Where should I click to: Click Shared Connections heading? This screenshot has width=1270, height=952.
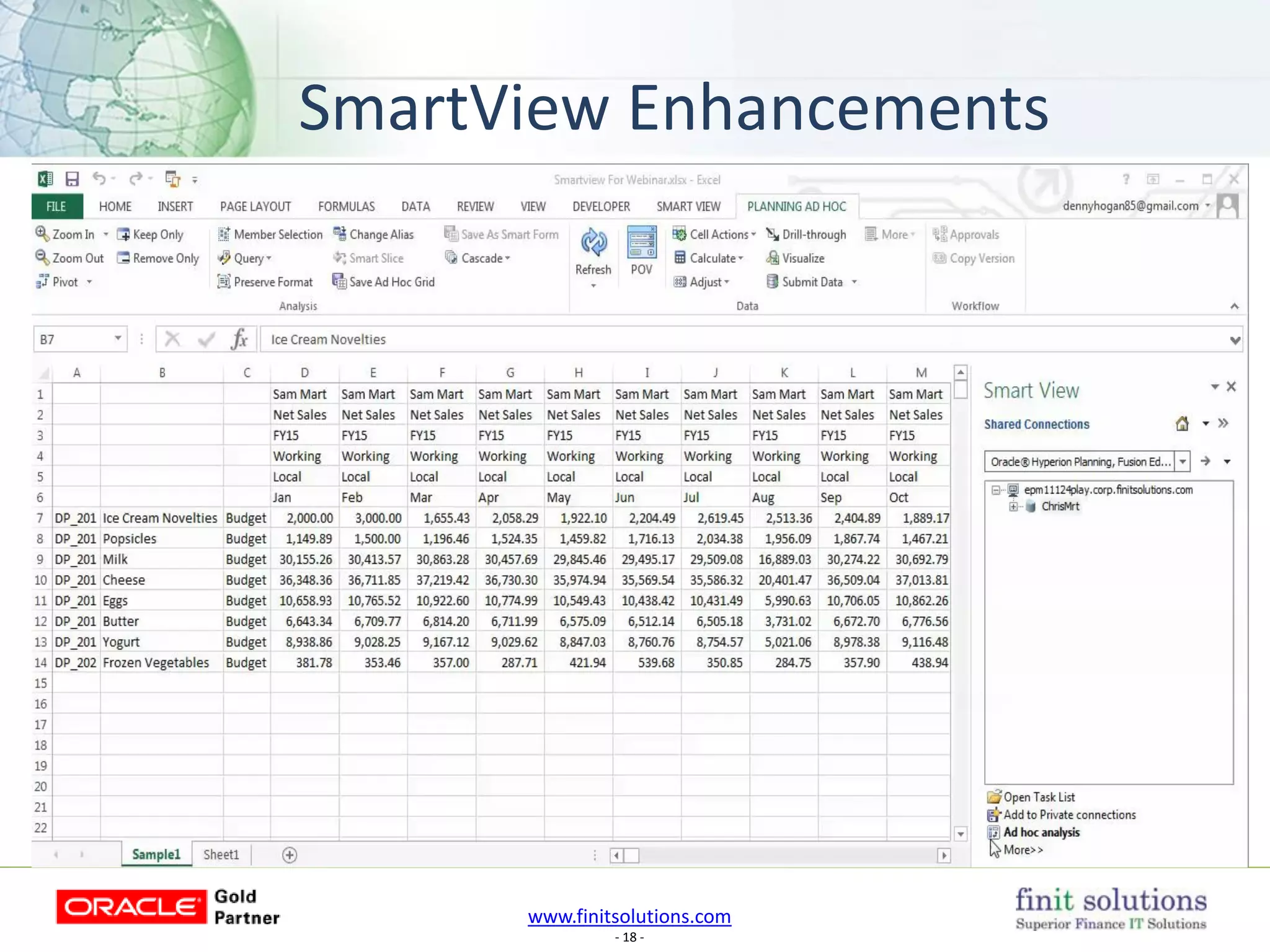click(1036, 424)
